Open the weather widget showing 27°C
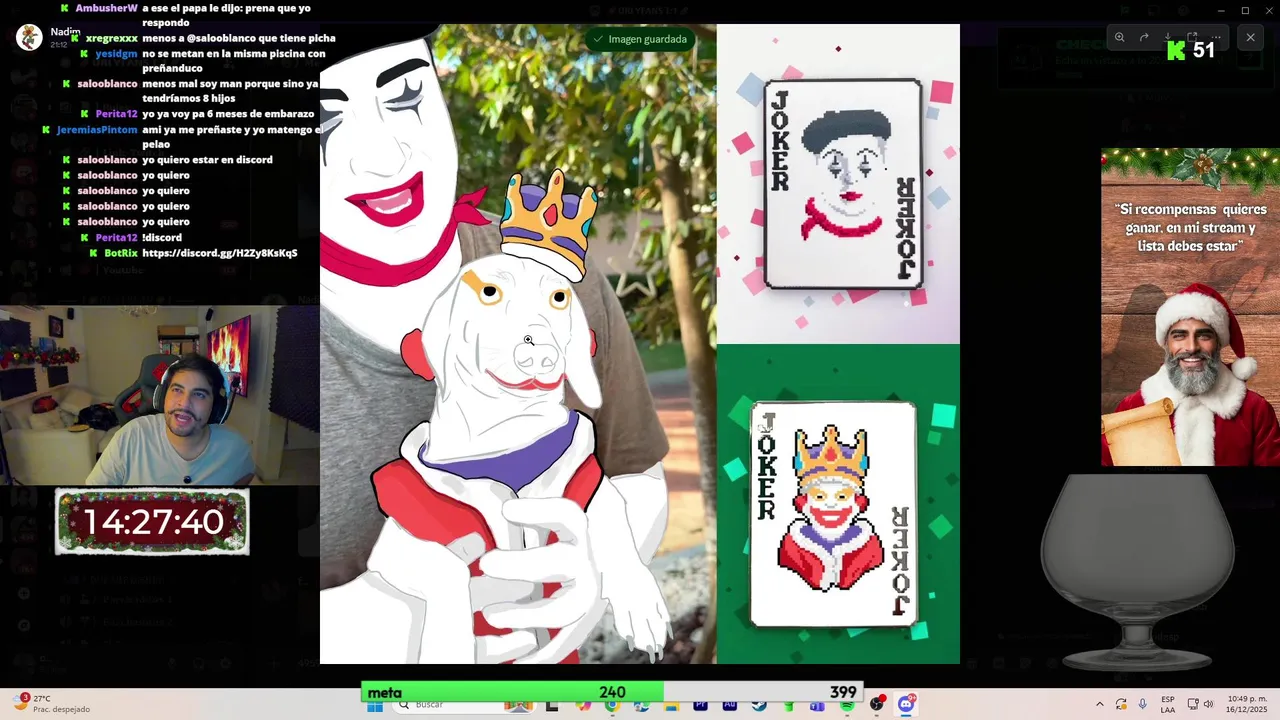Screen dimensions: 1280x720 pos(50,704)
